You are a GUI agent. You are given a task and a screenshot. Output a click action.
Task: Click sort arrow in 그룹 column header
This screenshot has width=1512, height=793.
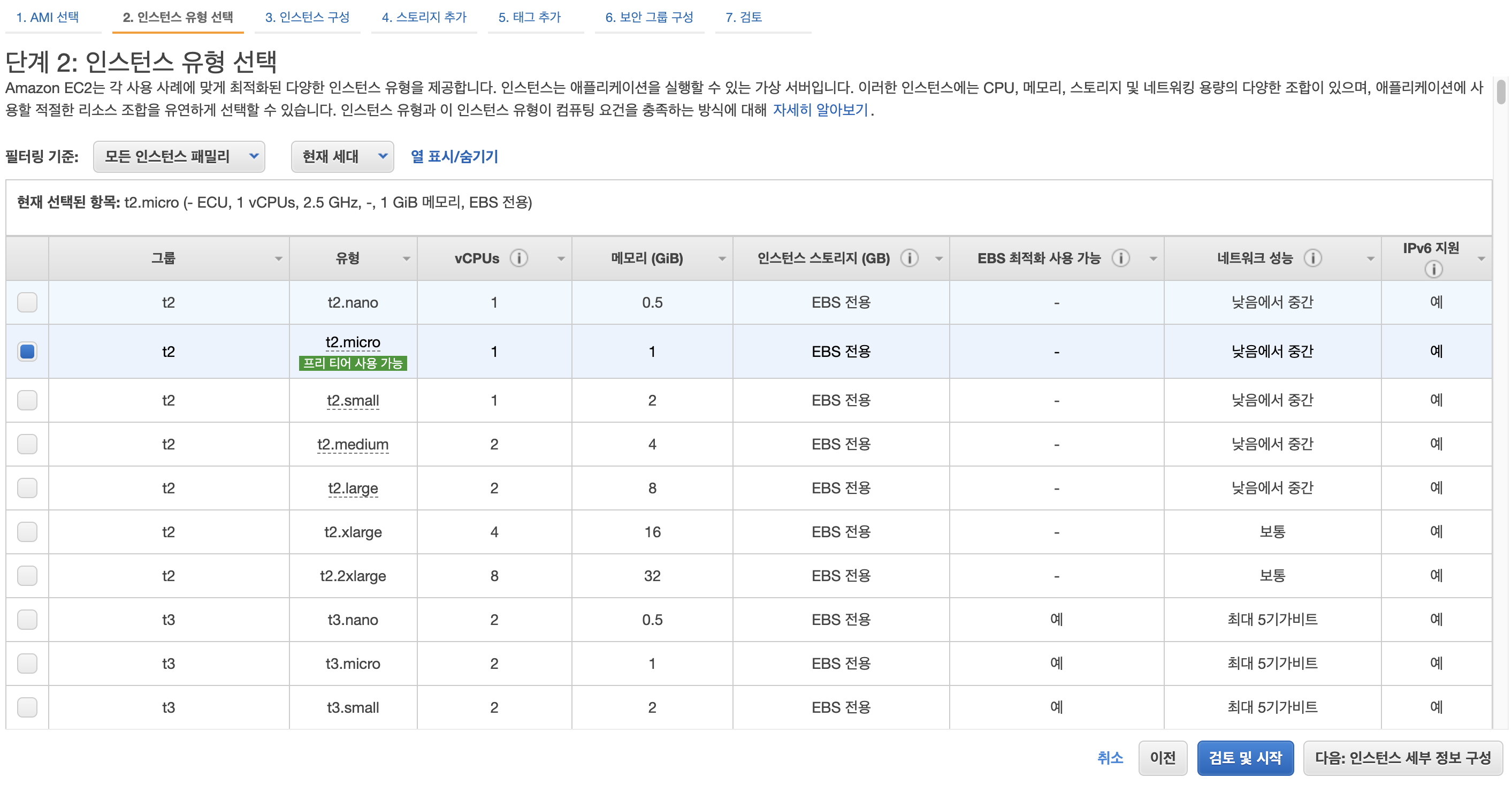pyautogui.click(x=278, y=259)
